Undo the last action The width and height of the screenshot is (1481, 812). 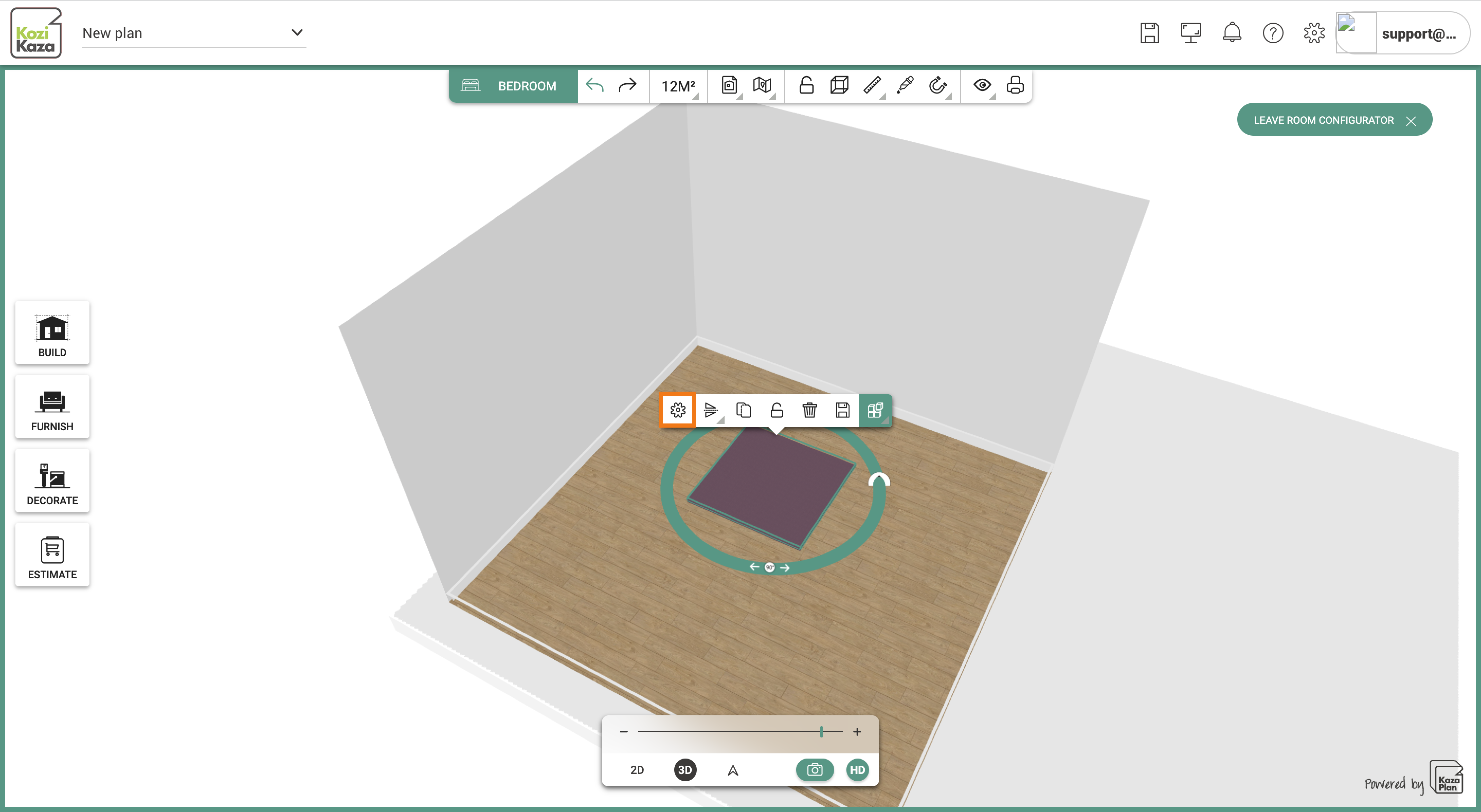(594, 86)
